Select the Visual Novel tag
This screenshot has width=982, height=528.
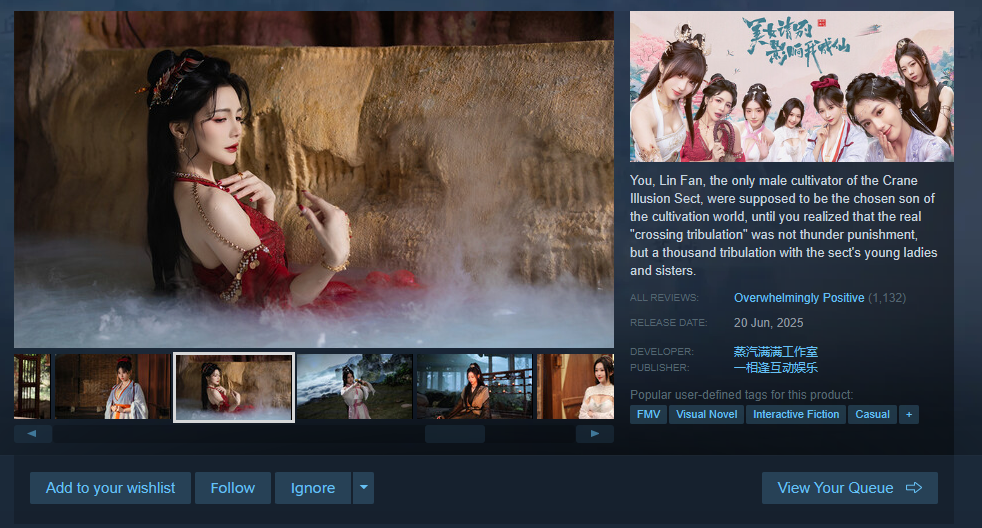[706, 414]
